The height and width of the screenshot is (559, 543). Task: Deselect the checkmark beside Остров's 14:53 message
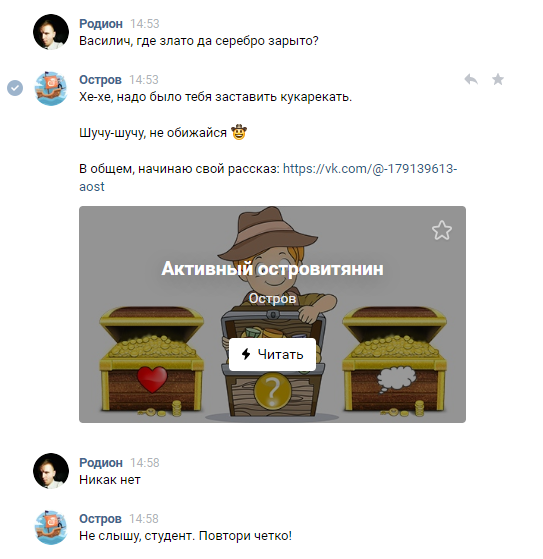pos(15,88)
